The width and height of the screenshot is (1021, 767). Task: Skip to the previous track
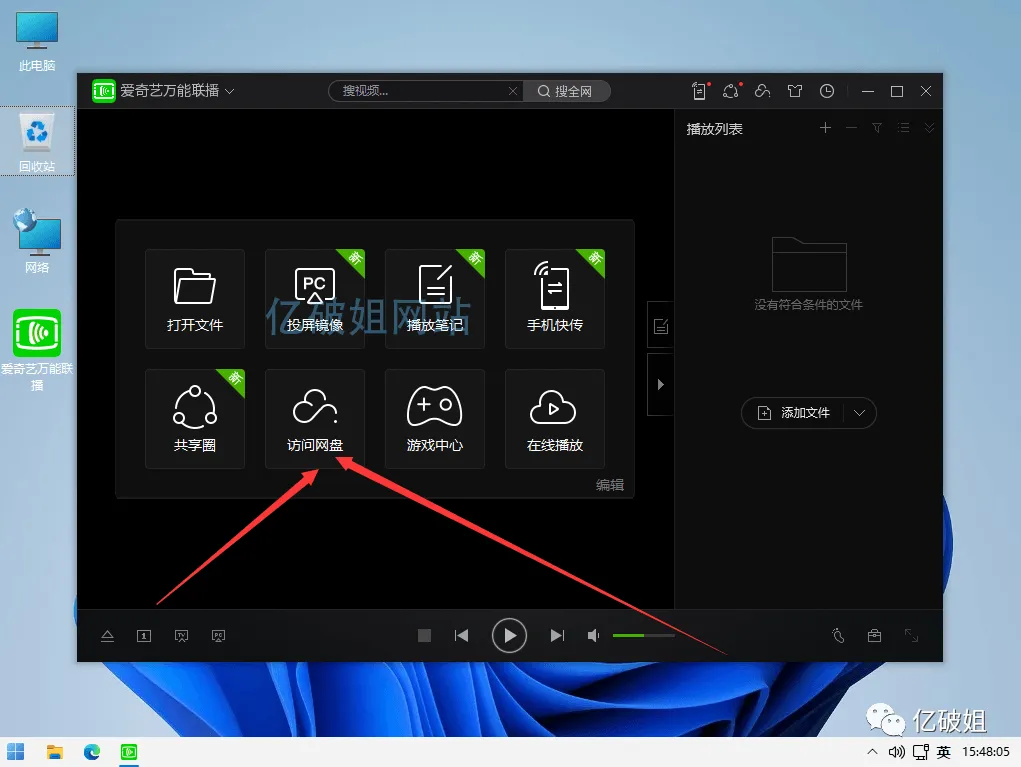(461, 635)
